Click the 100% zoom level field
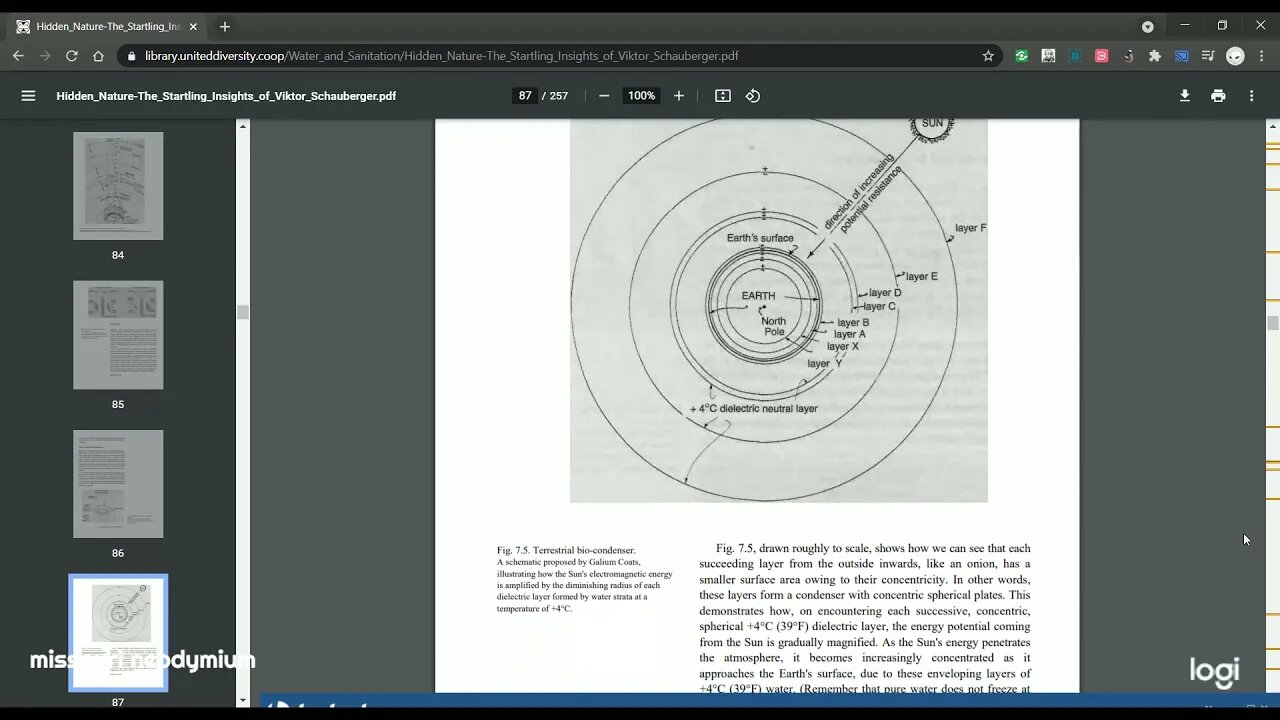This screenshot has width=1280, height=720. coord(641,96)
